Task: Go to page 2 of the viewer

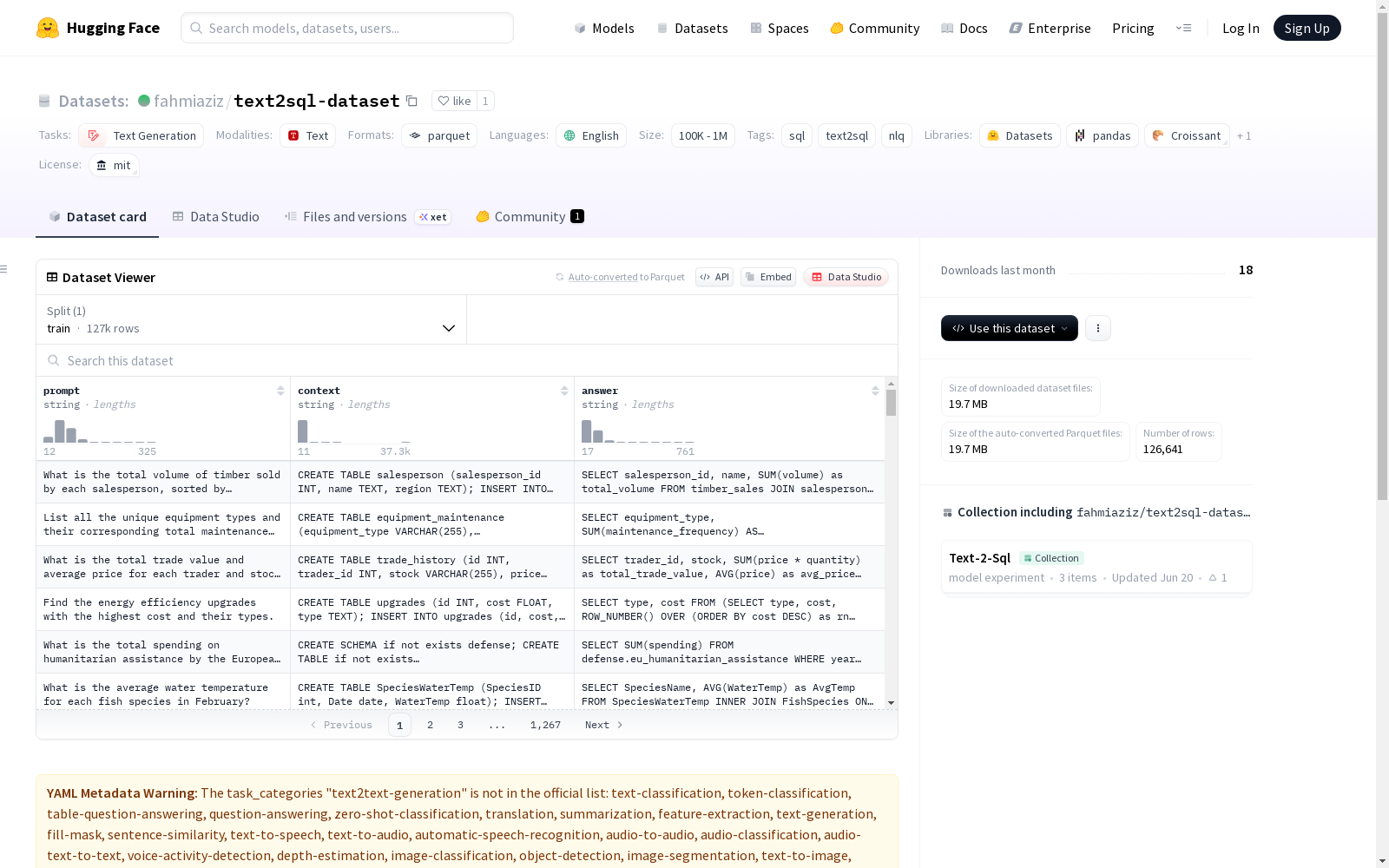Action: (x=430, y=725)
